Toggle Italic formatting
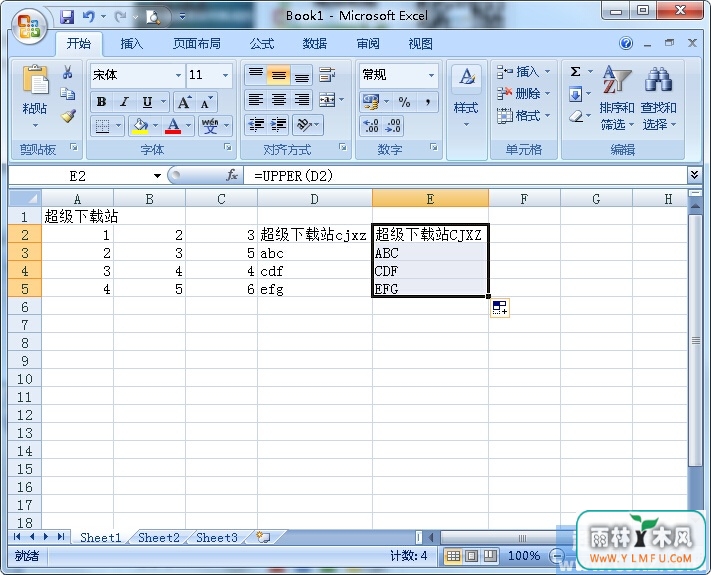 pyautogui.click(x=124, y=102)
